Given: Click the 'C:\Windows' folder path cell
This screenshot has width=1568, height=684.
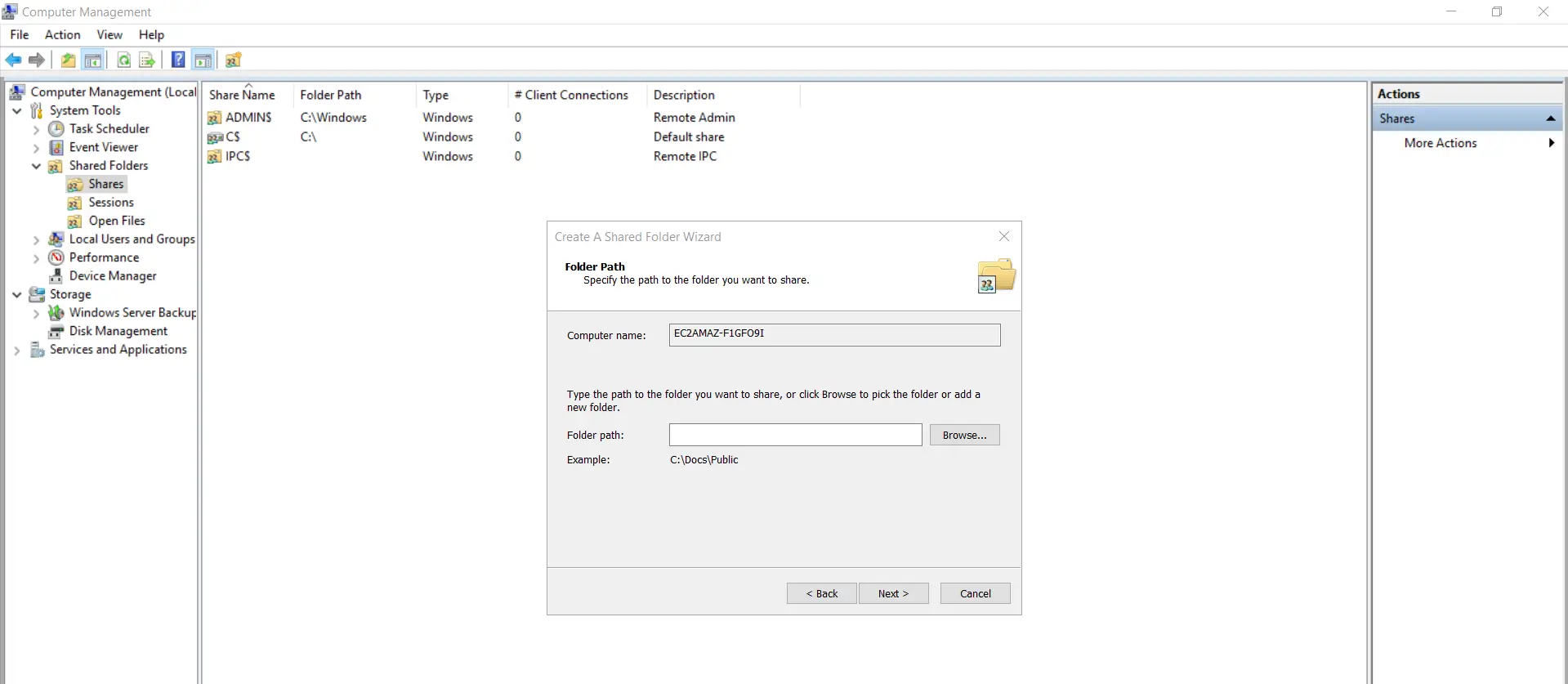Looking at the screenshot, I should (333, 118).
